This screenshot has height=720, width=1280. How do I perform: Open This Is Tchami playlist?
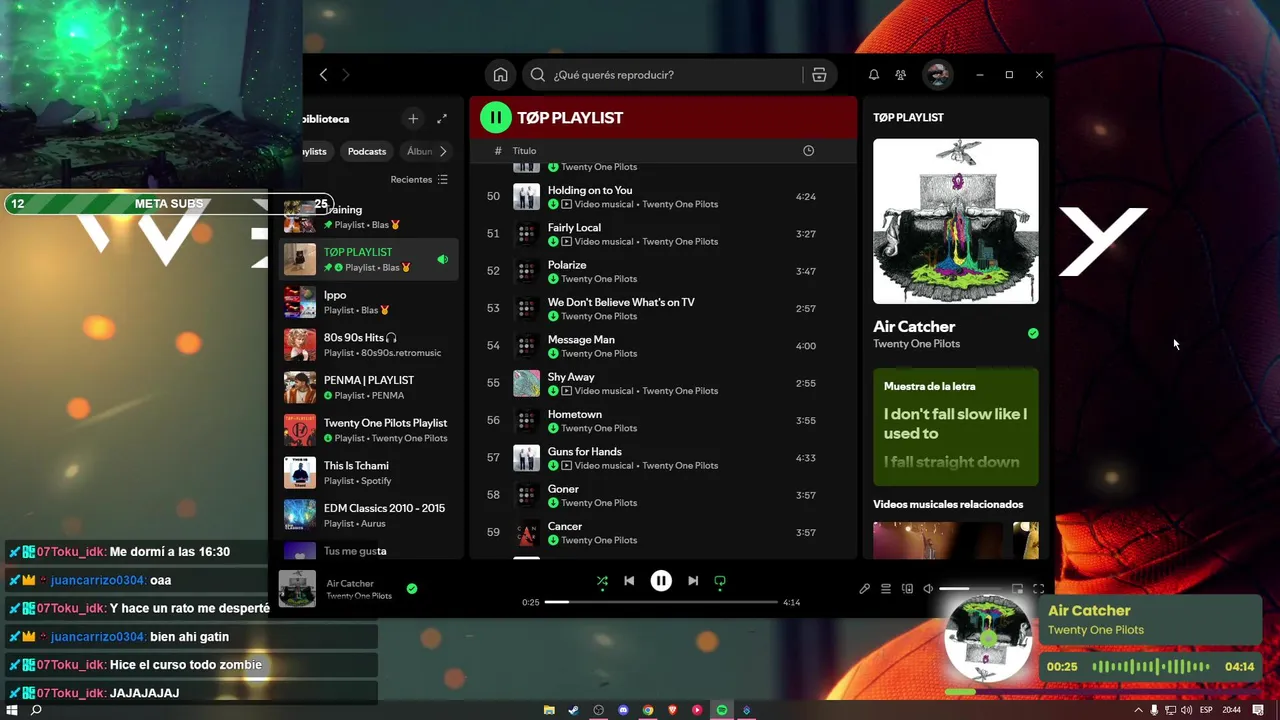coord(369,473)
